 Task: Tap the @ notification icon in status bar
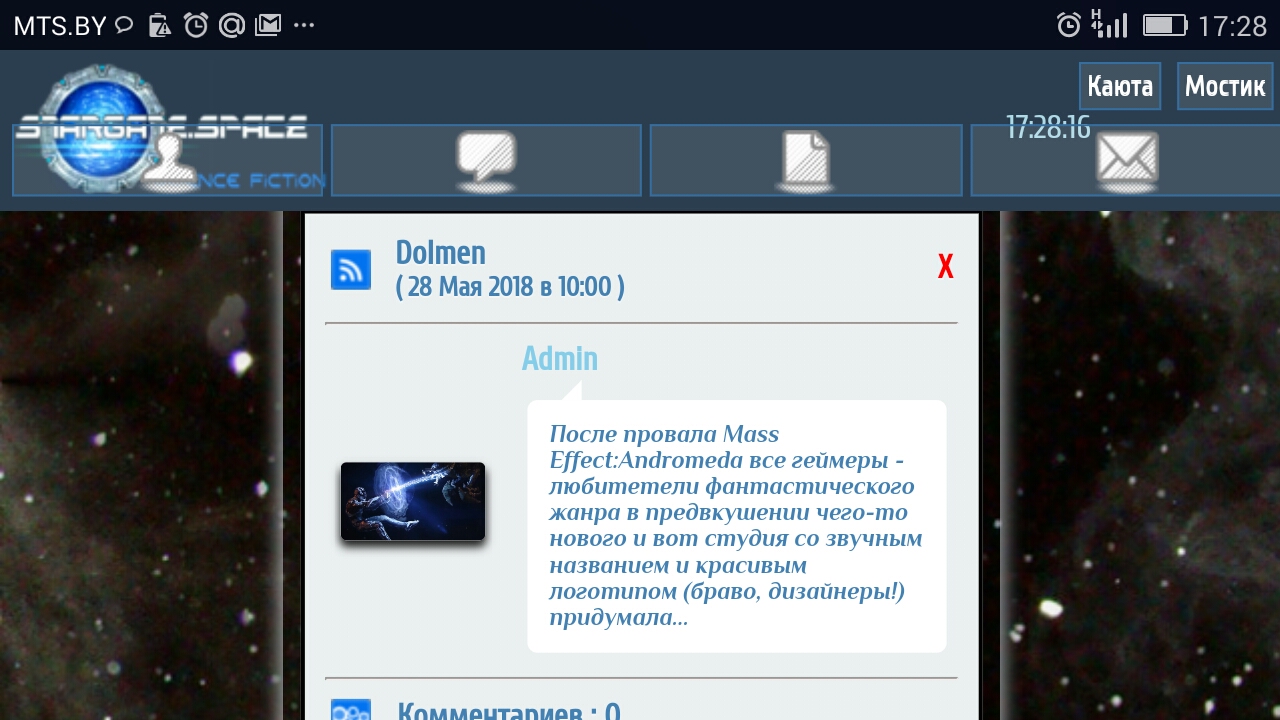pyautogui.click(x=232, y=25)
